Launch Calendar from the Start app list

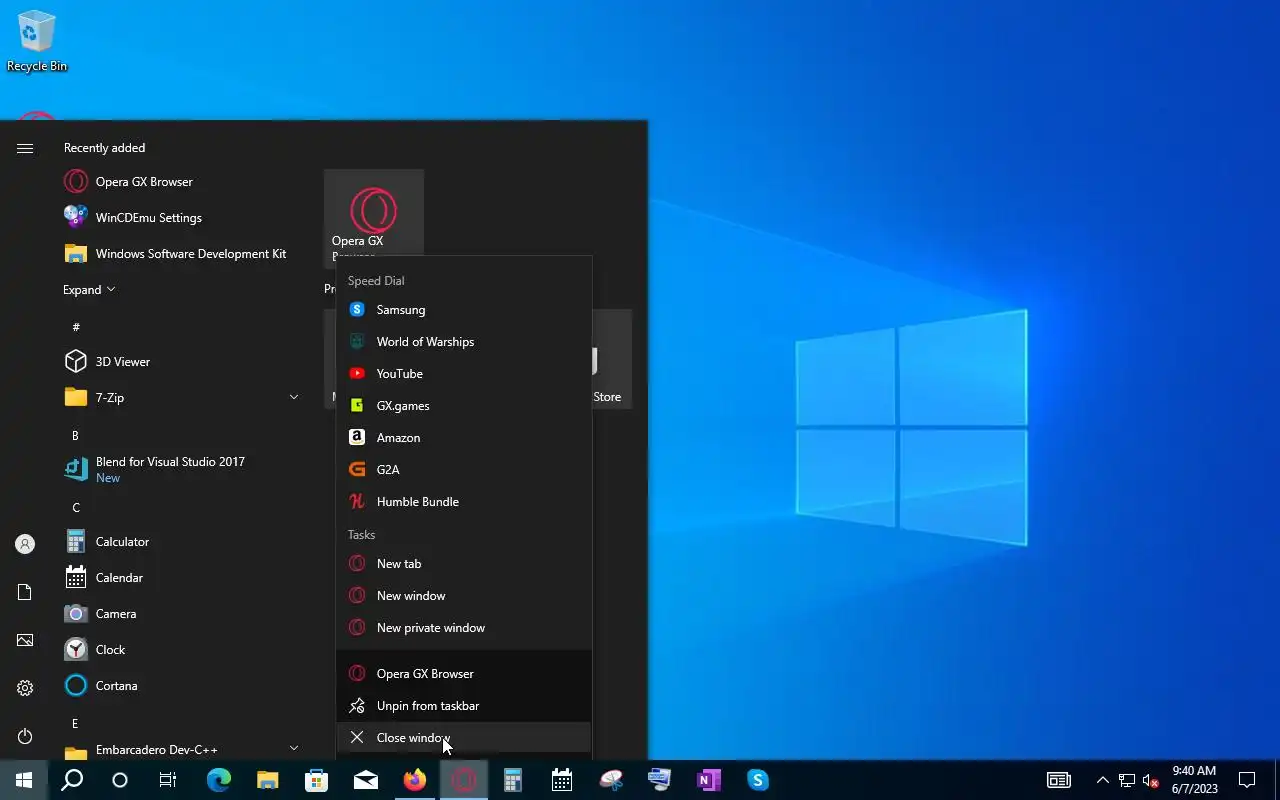180,578
